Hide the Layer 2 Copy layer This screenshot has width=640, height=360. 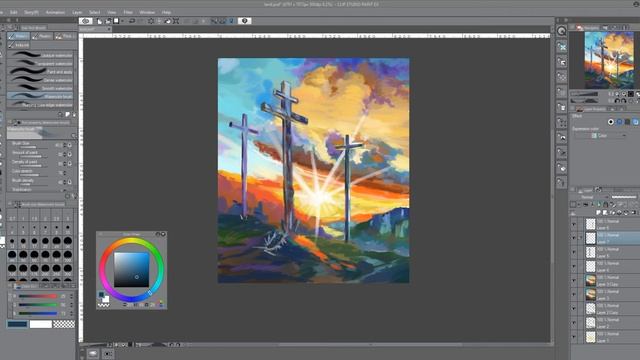[574, 309]
